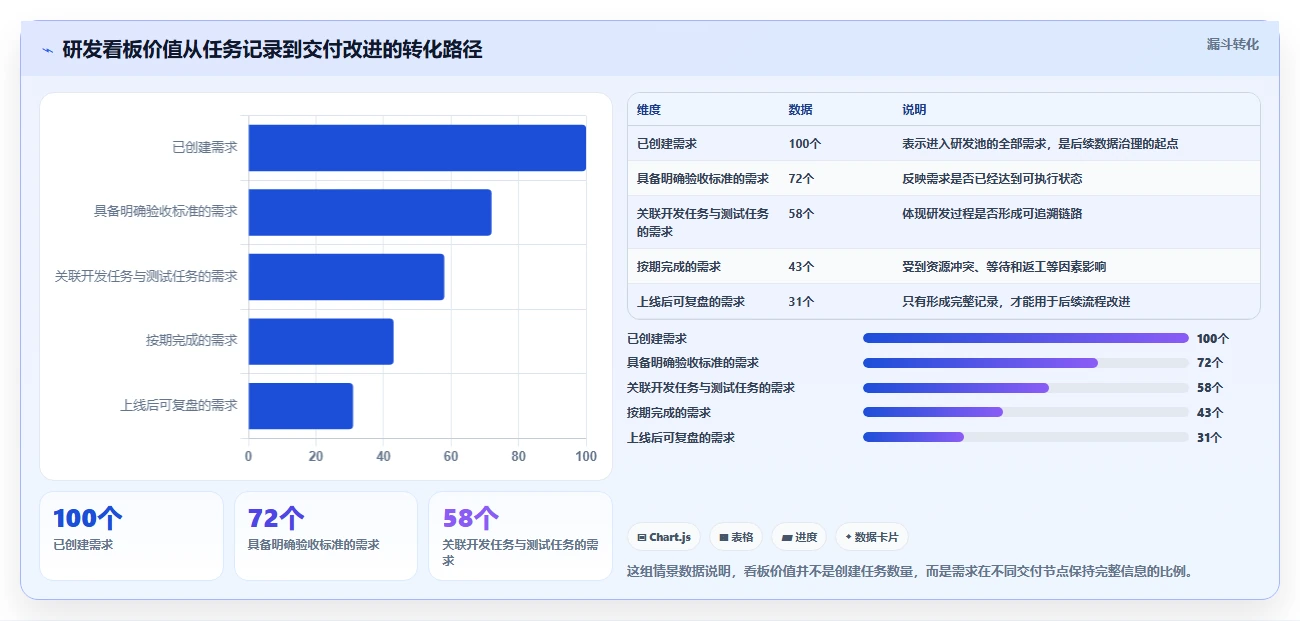This screenshot has width=1300, height=621.
Task: Click the 按期完成的需求 chart axis label
Action: [x=192, y=340]
